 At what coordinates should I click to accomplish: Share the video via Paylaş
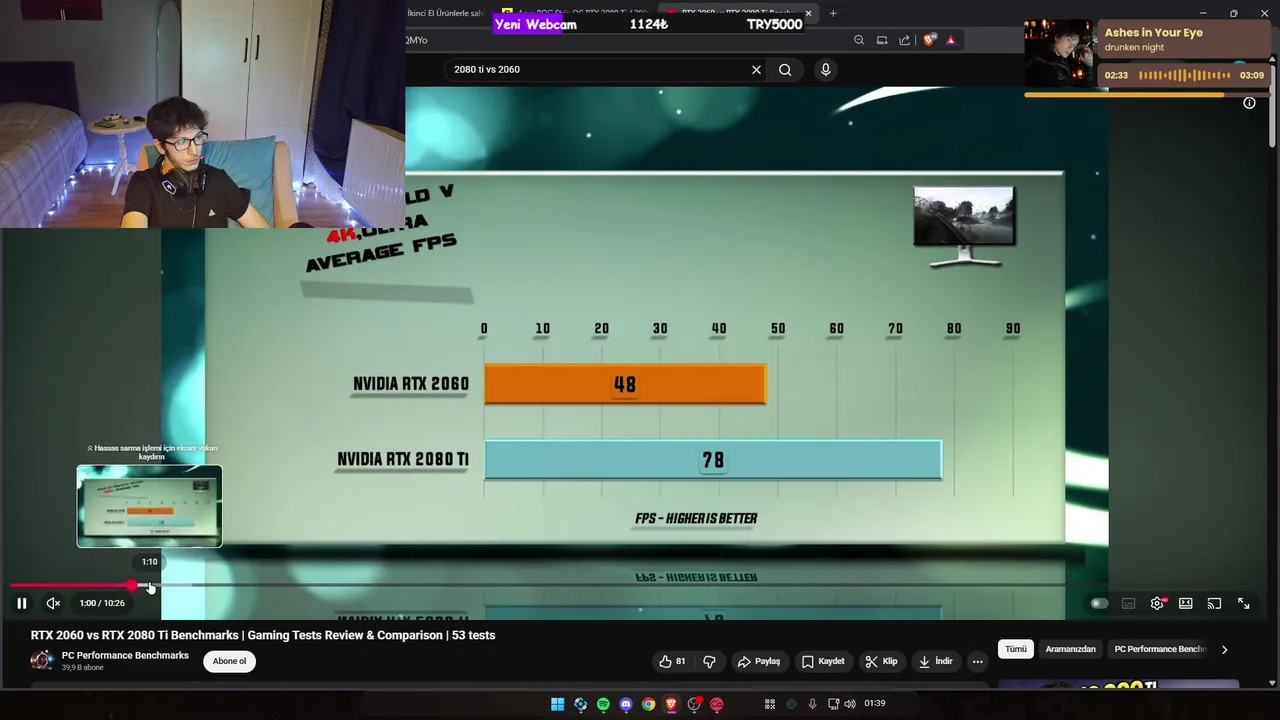click(x=759, y=661)
